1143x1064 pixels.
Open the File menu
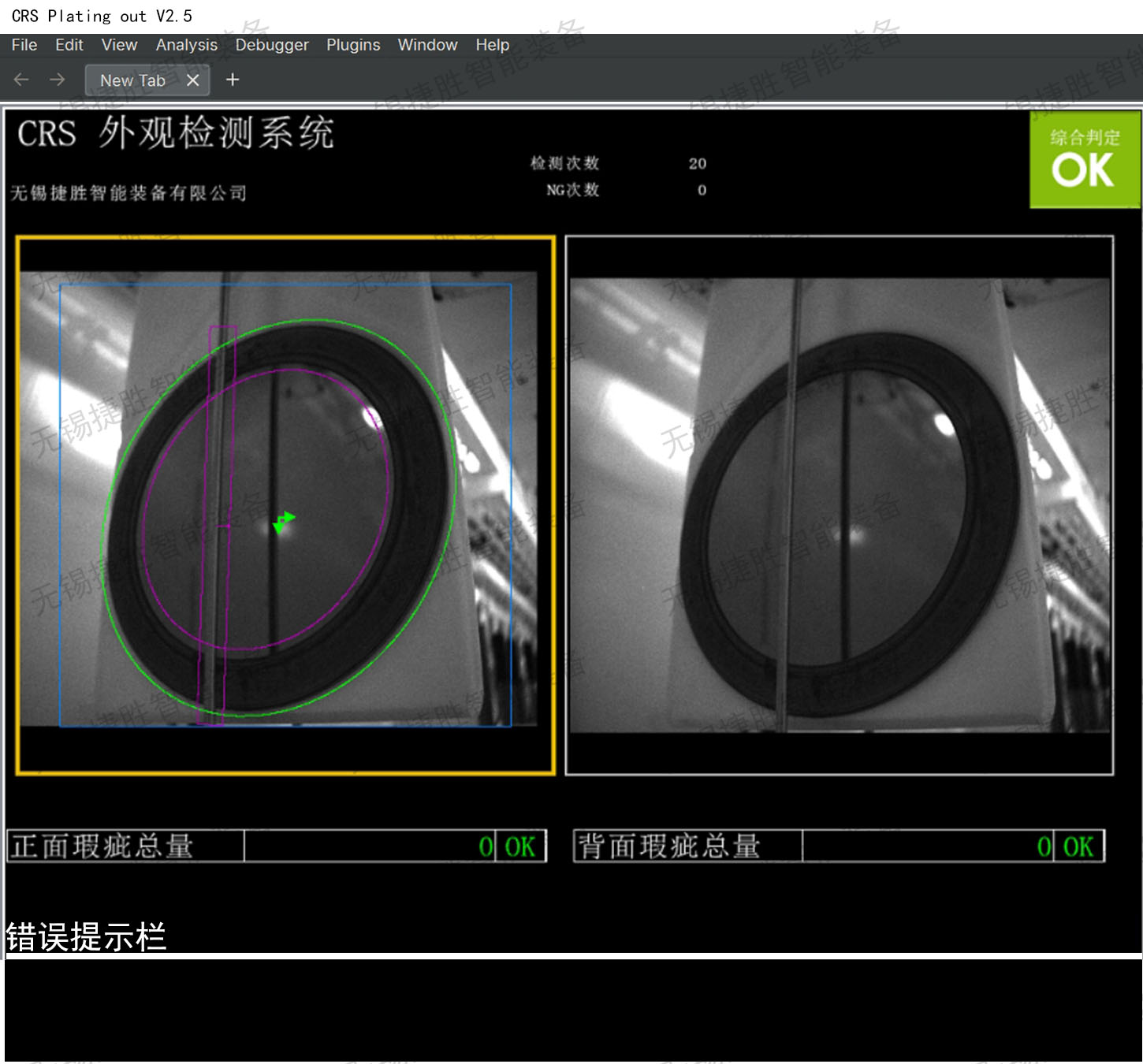tap(24, 45)
